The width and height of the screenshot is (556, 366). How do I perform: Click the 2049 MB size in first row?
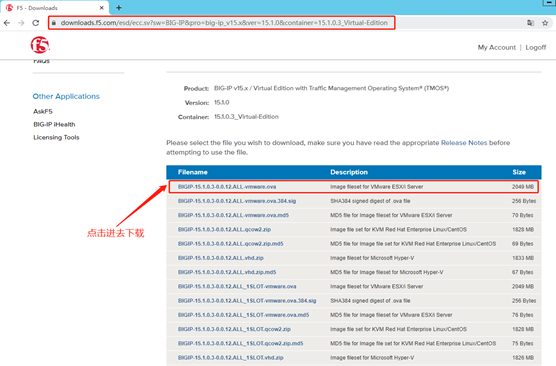point(523,187)
